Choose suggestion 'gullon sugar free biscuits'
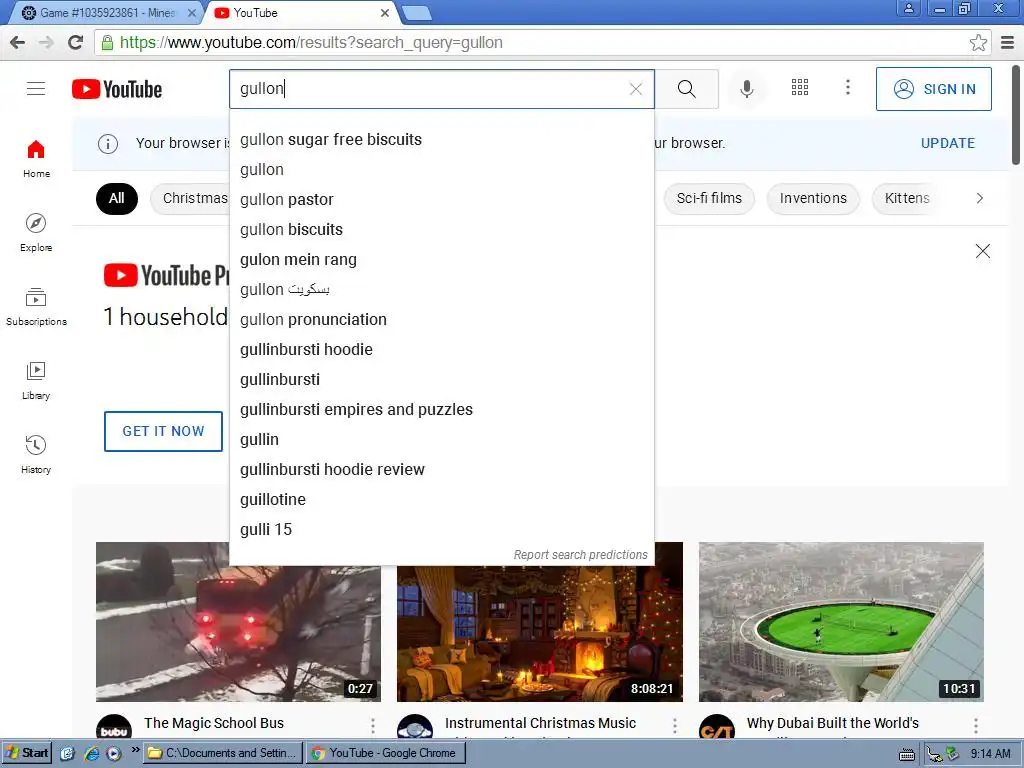The height and width of the screenshot is (768, 1024). click(441, 140)
